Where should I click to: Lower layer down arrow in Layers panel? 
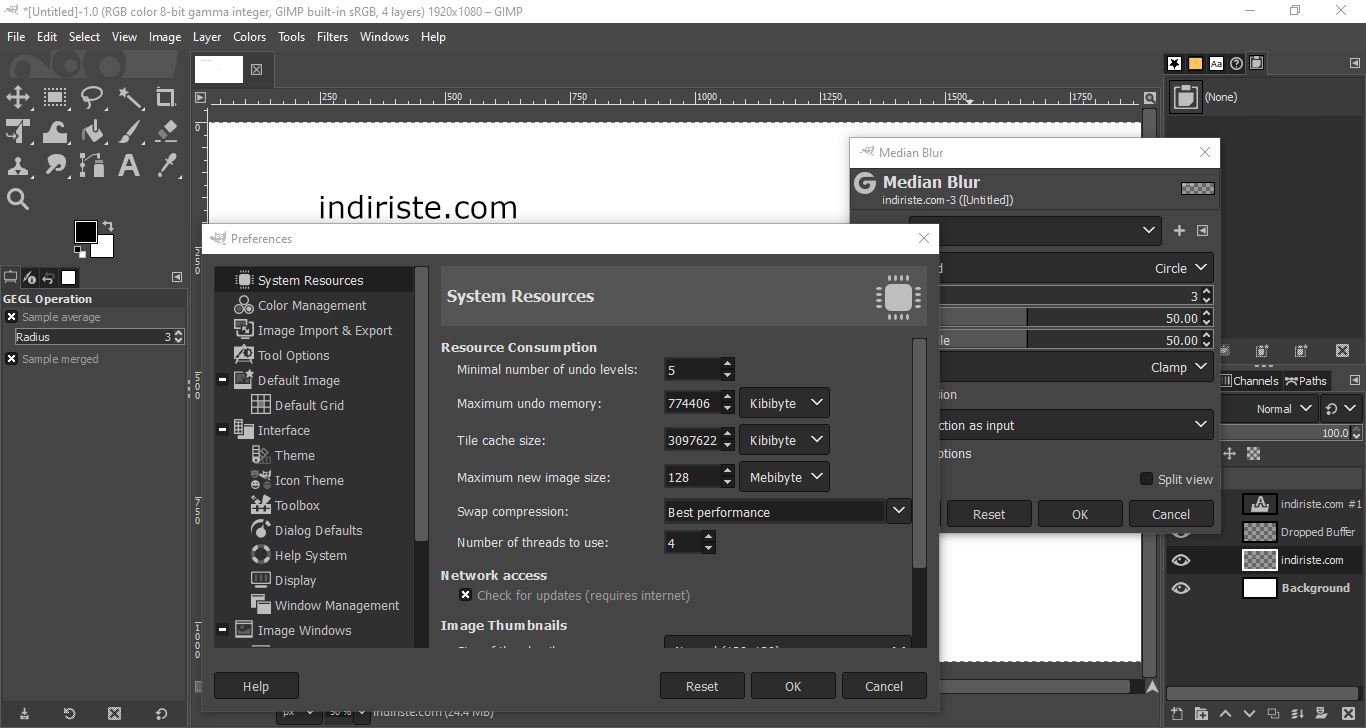1248,714
